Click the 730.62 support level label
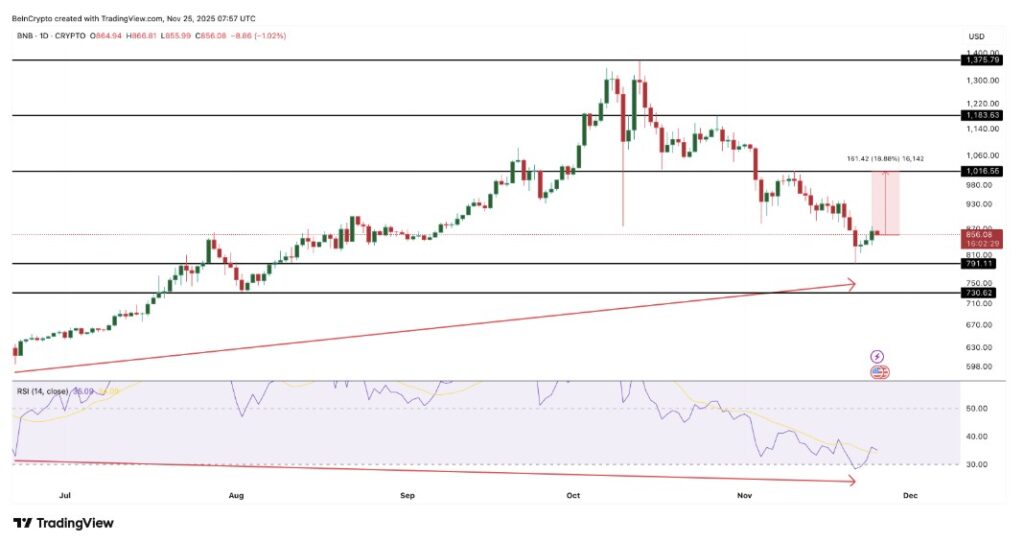 click(x=979, y=293)
